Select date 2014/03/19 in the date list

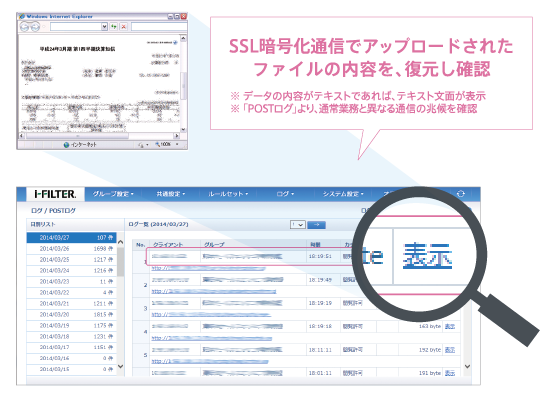[72, 325]
